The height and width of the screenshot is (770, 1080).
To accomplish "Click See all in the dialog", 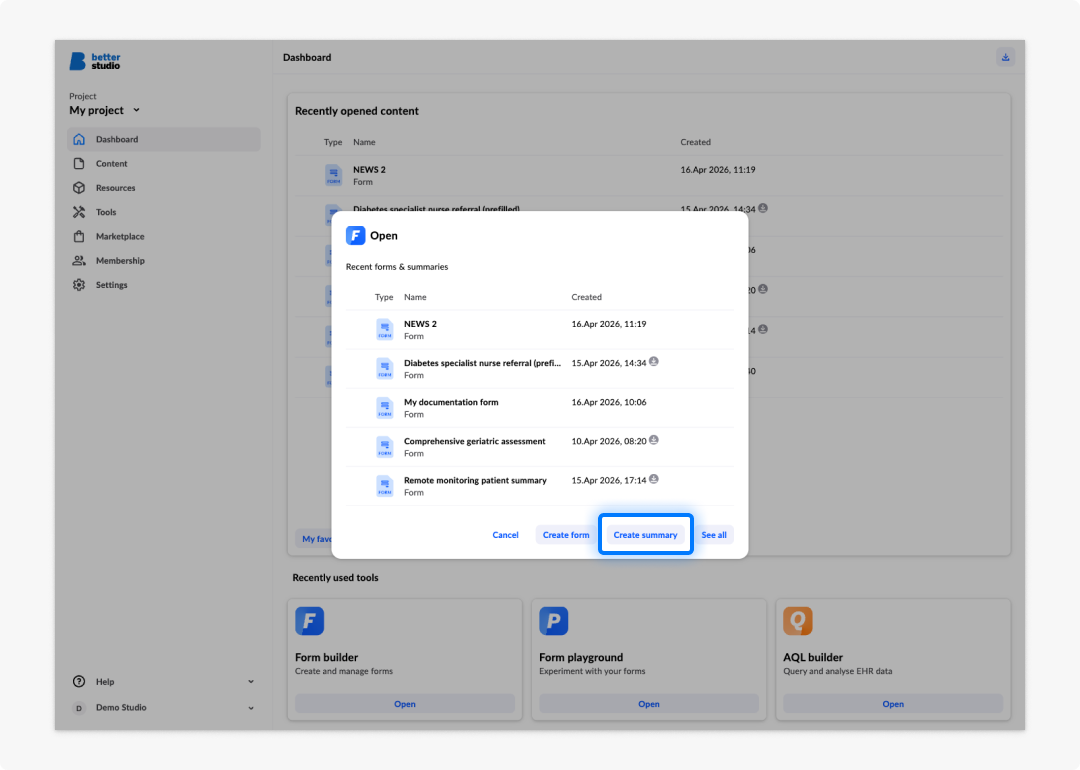I will (x=714, y=534).
